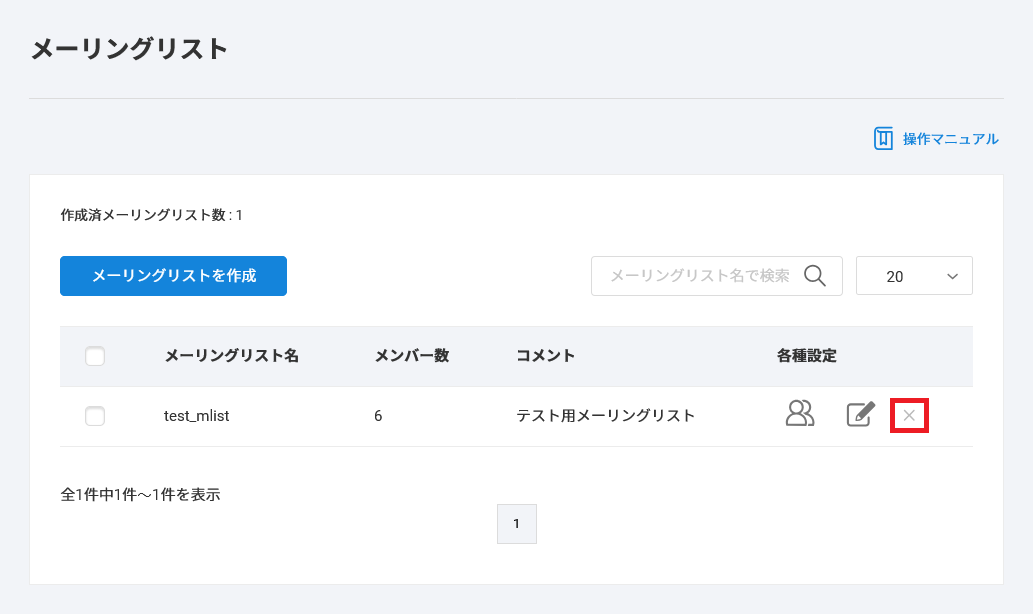The width and height of the screenshot is (1033, 614).
Task: Toggle the select-all checkbox in table header
Action: click(x=95, y=356)
